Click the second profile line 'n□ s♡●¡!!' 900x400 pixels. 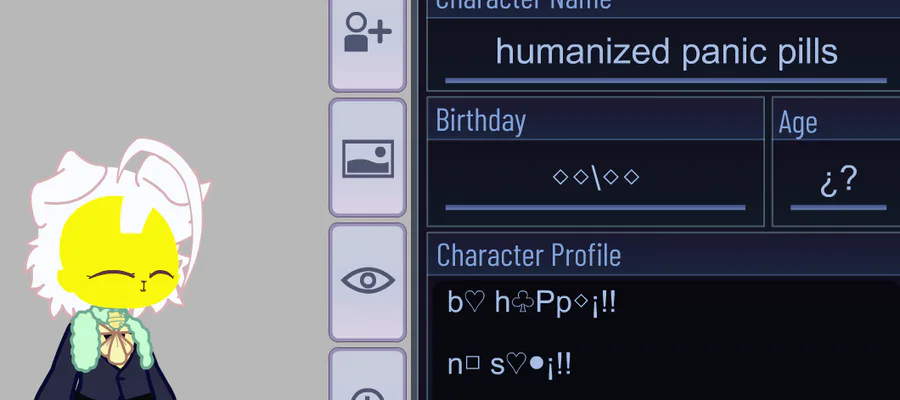pos(509,364)
